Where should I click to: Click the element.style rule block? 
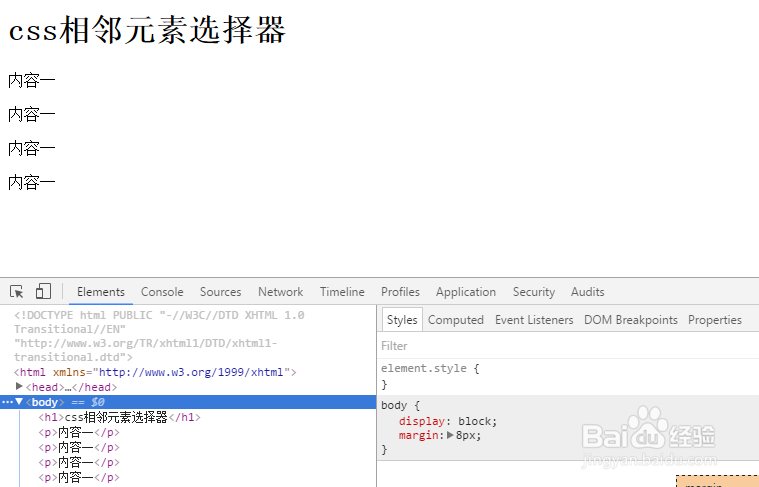pos(567,376)
